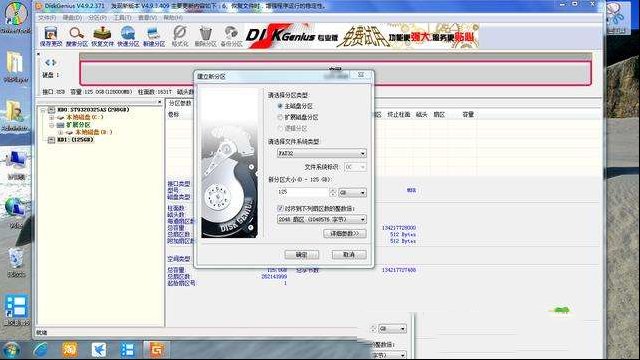Launch the Recover Files (恢复文件) tool
The image size is (640, 360).
(102, 36)
